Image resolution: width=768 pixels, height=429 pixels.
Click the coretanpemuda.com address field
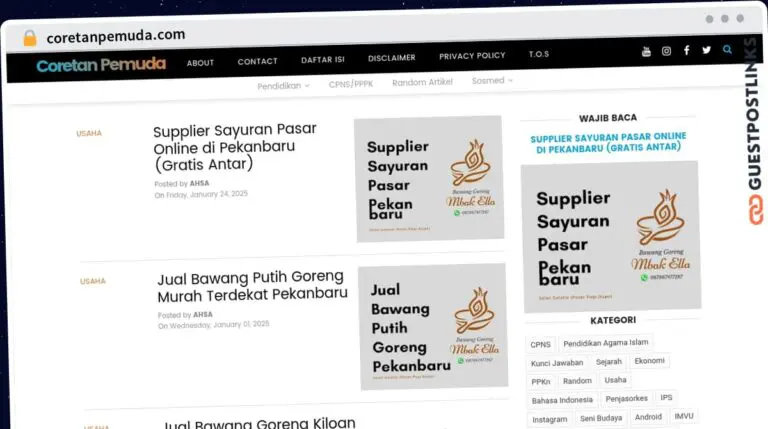click(116, 36)
